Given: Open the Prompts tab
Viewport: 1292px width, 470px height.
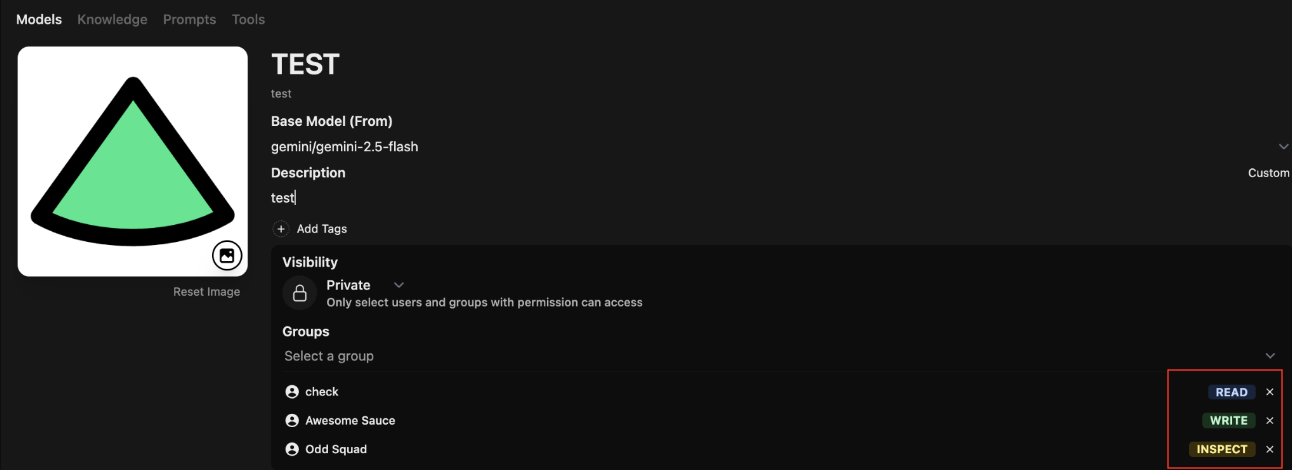Looking at the screenshot, I should [189, 19].
